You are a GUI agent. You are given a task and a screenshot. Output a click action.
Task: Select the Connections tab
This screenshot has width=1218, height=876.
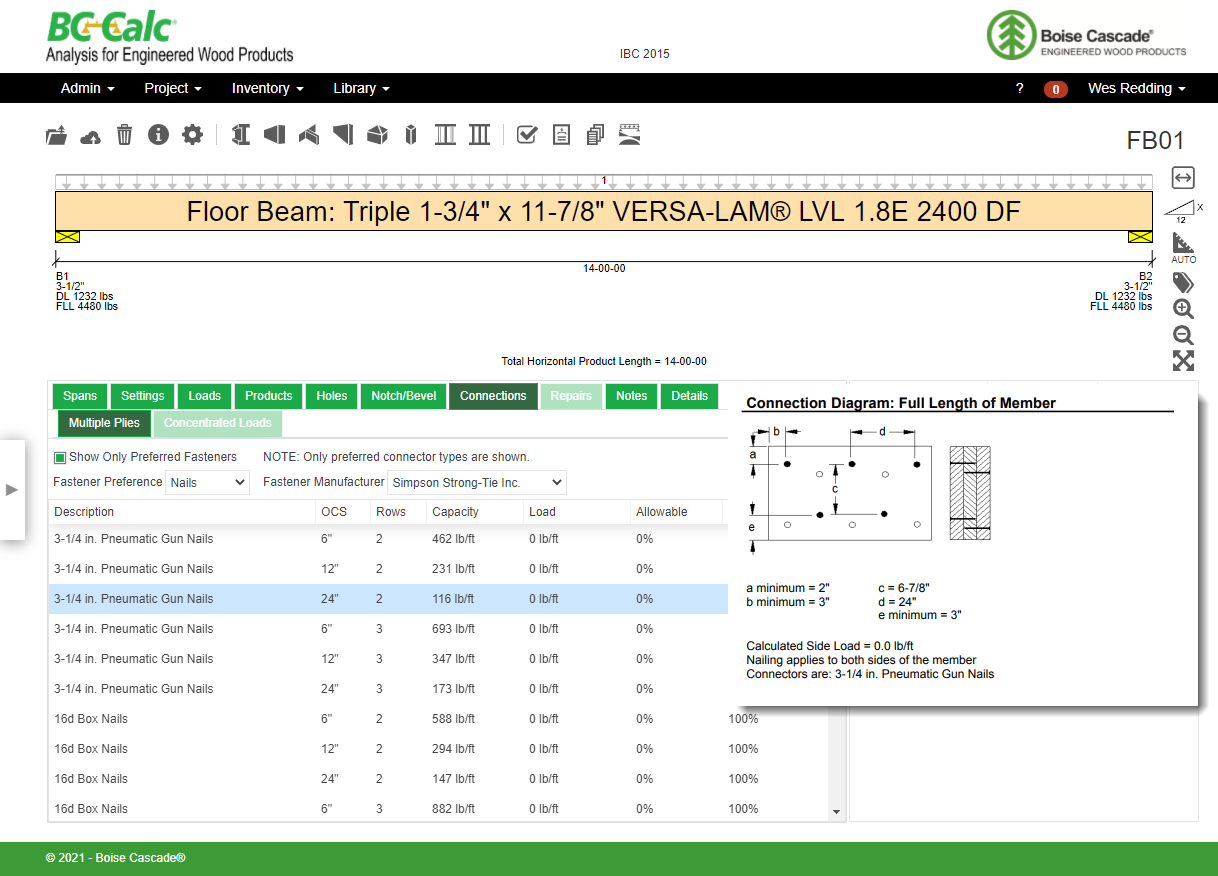[x=493, y=396]
